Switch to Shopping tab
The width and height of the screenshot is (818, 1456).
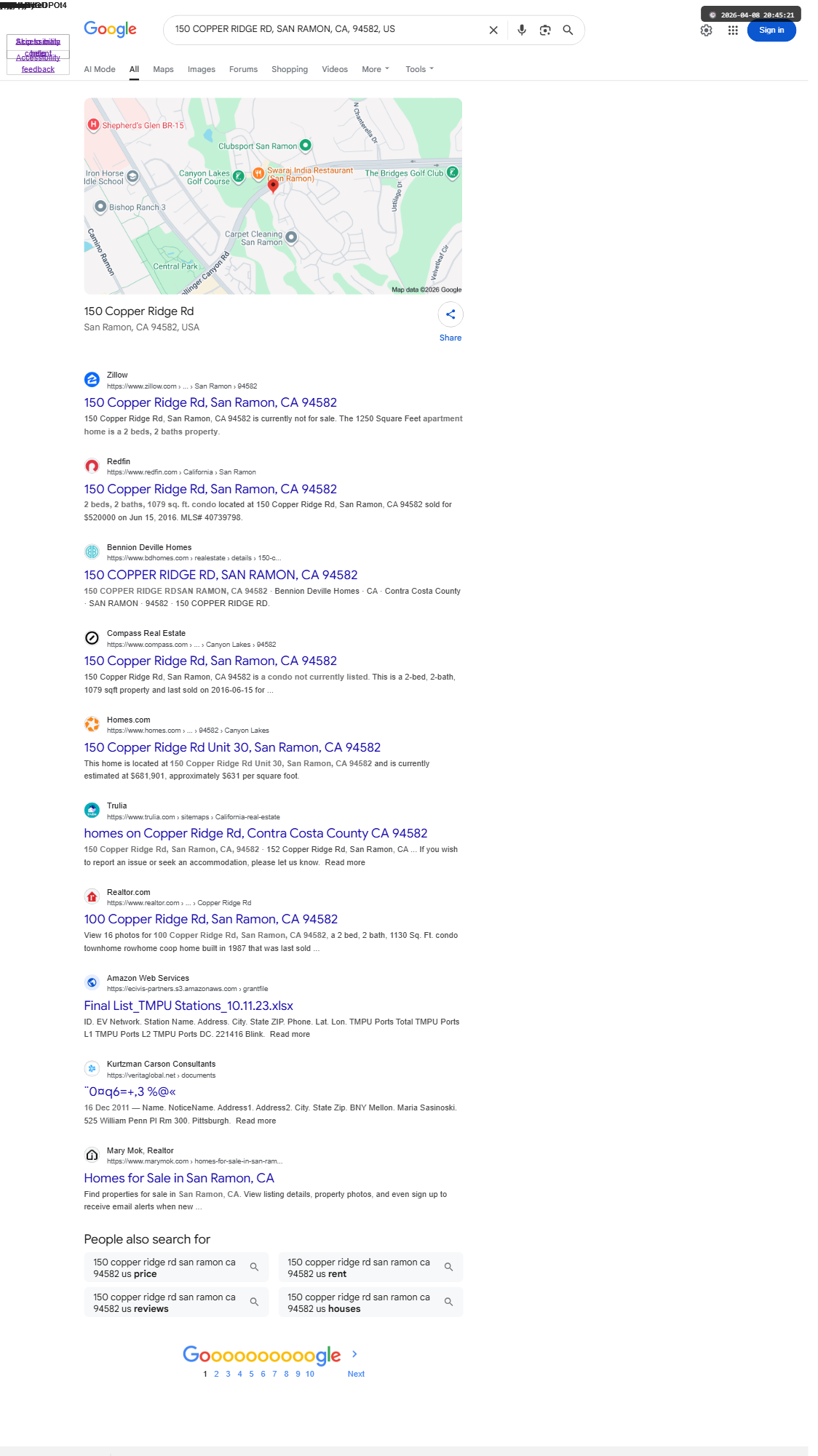[x=290, y=69]
